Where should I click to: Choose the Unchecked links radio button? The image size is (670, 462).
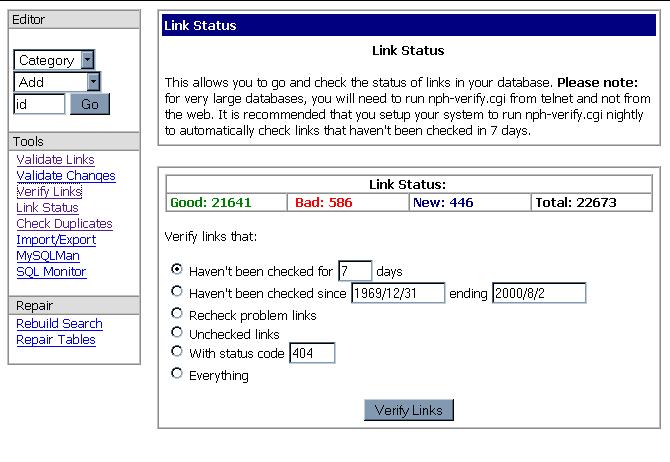click(178, 332)
